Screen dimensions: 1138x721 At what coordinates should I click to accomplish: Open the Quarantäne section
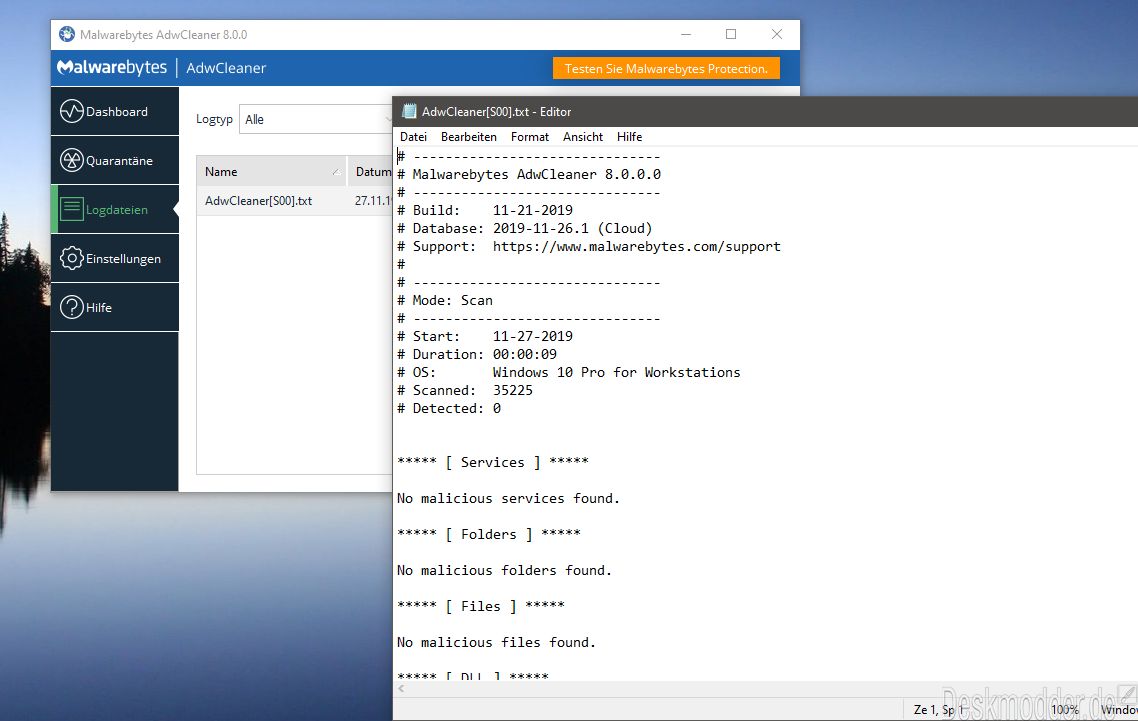115,160
